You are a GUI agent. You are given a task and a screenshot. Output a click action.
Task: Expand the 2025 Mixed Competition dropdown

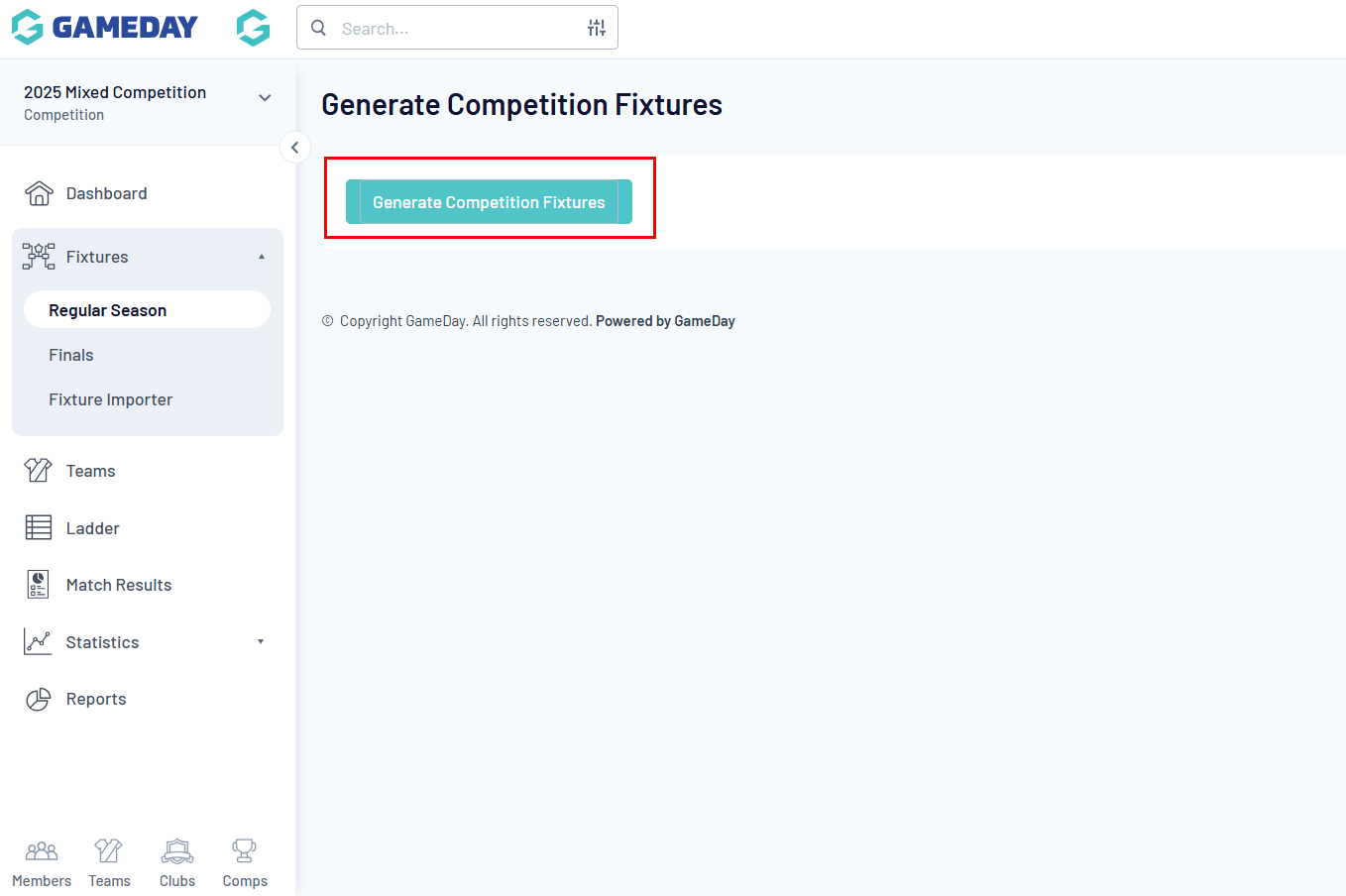(265, 98)
